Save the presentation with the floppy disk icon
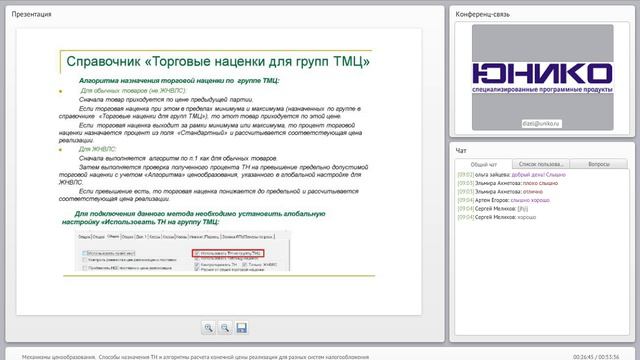This screenshot has width=640, height=360. (242, 328)
